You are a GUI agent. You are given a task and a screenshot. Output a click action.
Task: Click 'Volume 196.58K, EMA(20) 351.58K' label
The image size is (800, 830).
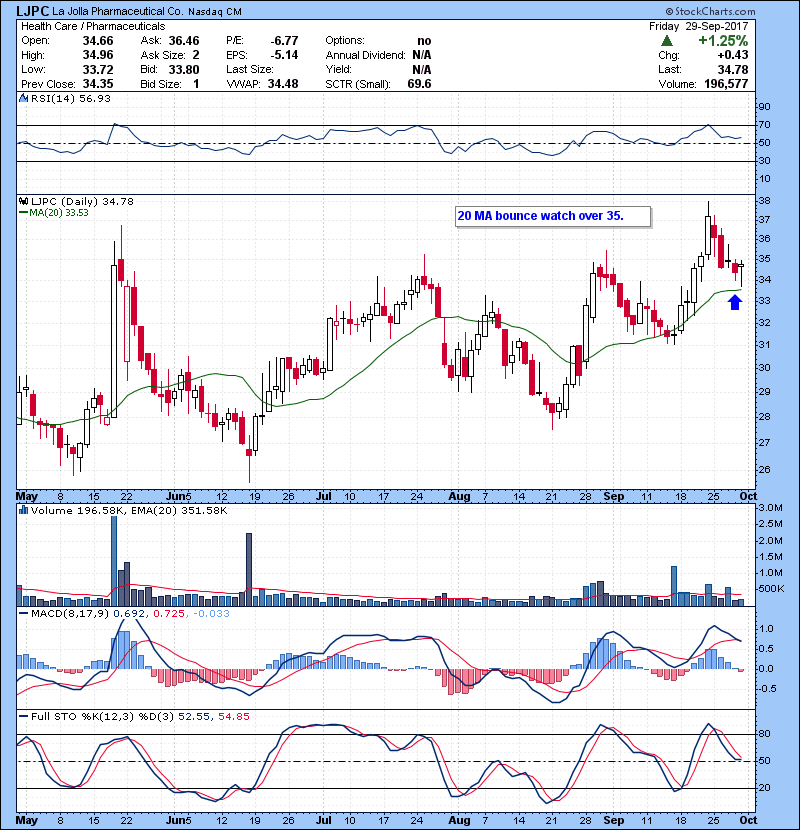pyautogui.click(x=129, y=510)
